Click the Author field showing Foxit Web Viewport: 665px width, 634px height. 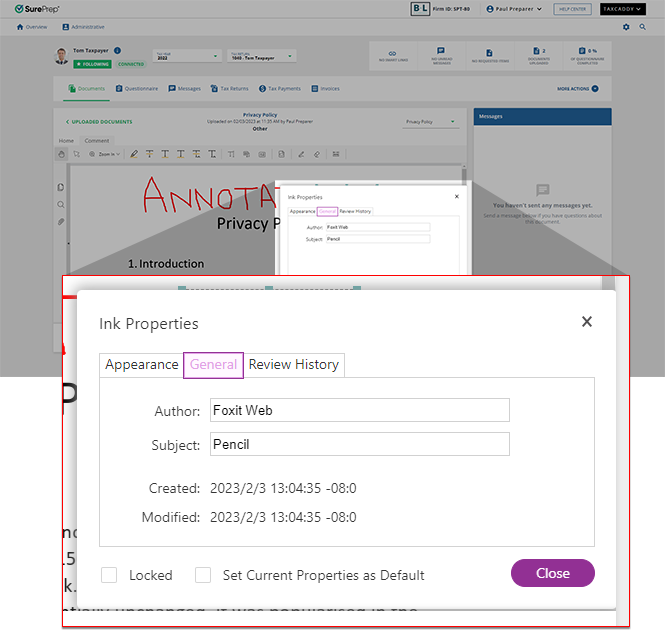(x=360, y=410)
